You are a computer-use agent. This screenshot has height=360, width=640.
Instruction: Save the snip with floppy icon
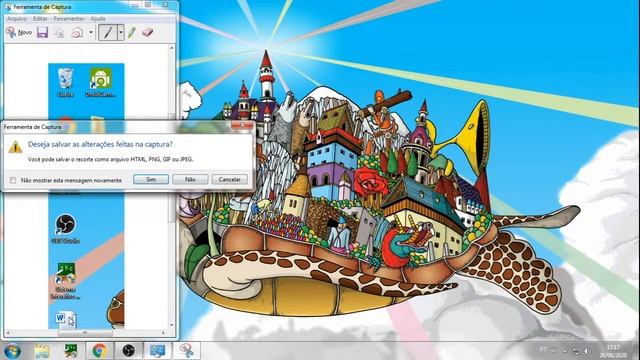[42, 32]
